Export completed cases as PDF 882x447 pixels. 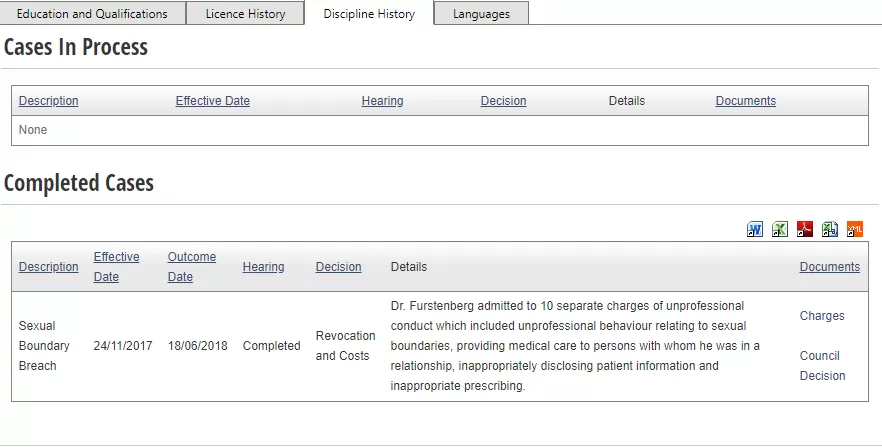pos(805,229)
